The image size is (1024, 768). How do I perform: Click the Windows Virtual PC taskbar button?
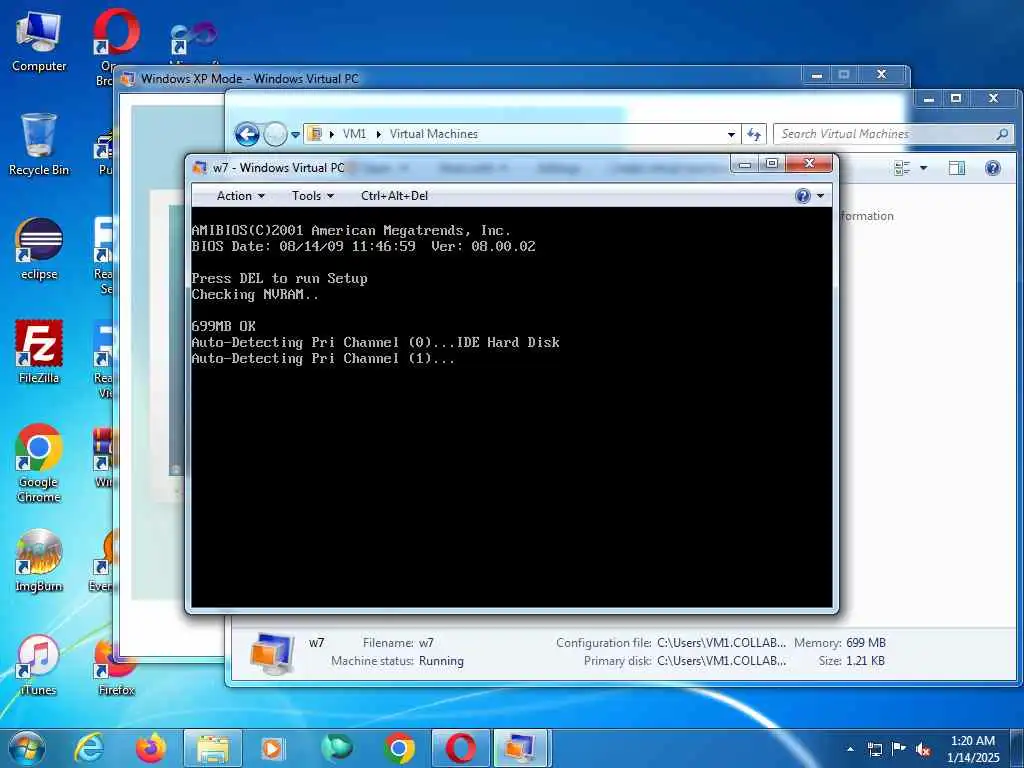[521, 748]
